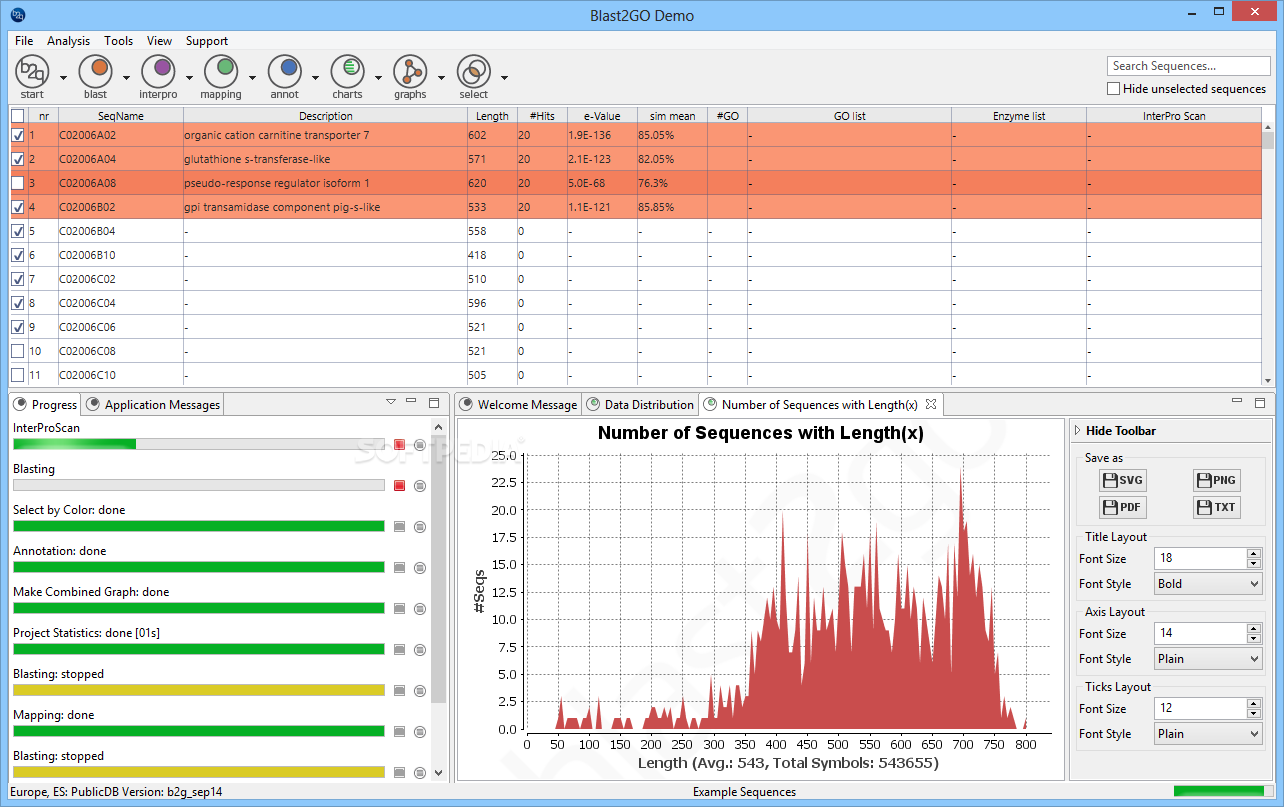Check sequence row 11 C02006C10
Image resolution: width=1284 pixels, height=807 pixels.
point(18,375)
